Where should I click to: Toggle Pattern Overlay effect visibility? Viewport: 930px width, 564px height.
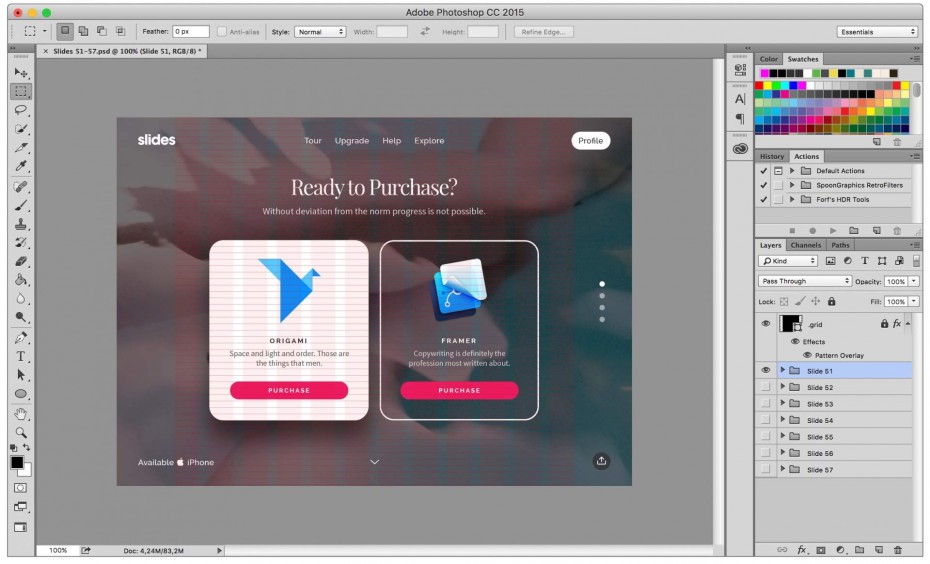(807, 355)
